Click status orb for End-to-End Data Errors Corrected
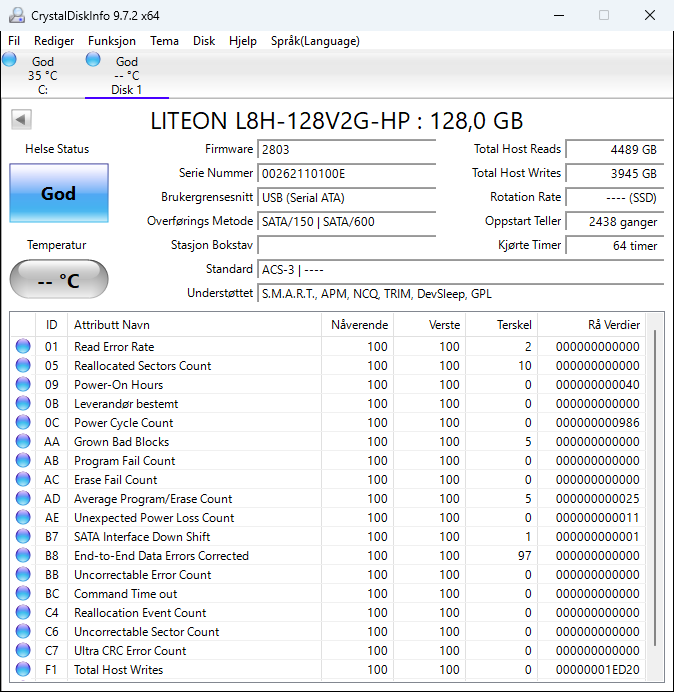This screenshot has width=674, height=692. point(23,555)
